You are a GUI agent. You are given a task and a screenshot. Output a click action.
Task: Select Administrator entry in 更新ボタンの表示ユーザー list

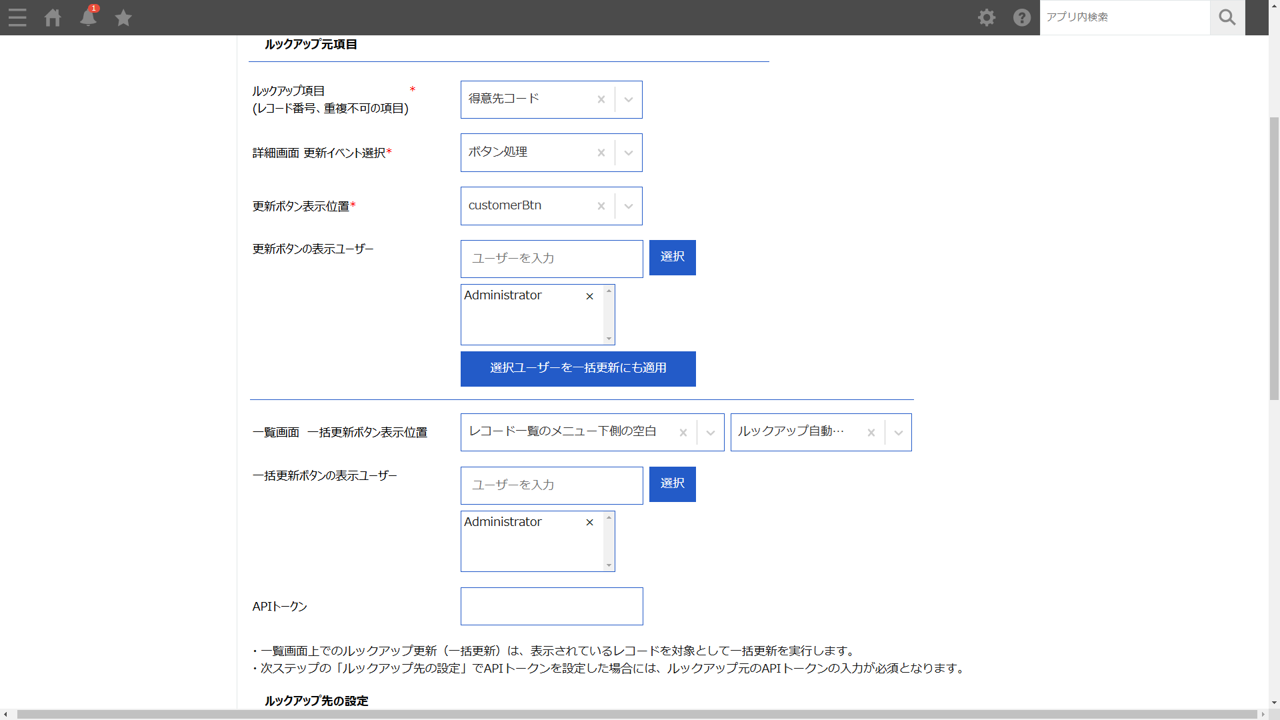[503, 295]
